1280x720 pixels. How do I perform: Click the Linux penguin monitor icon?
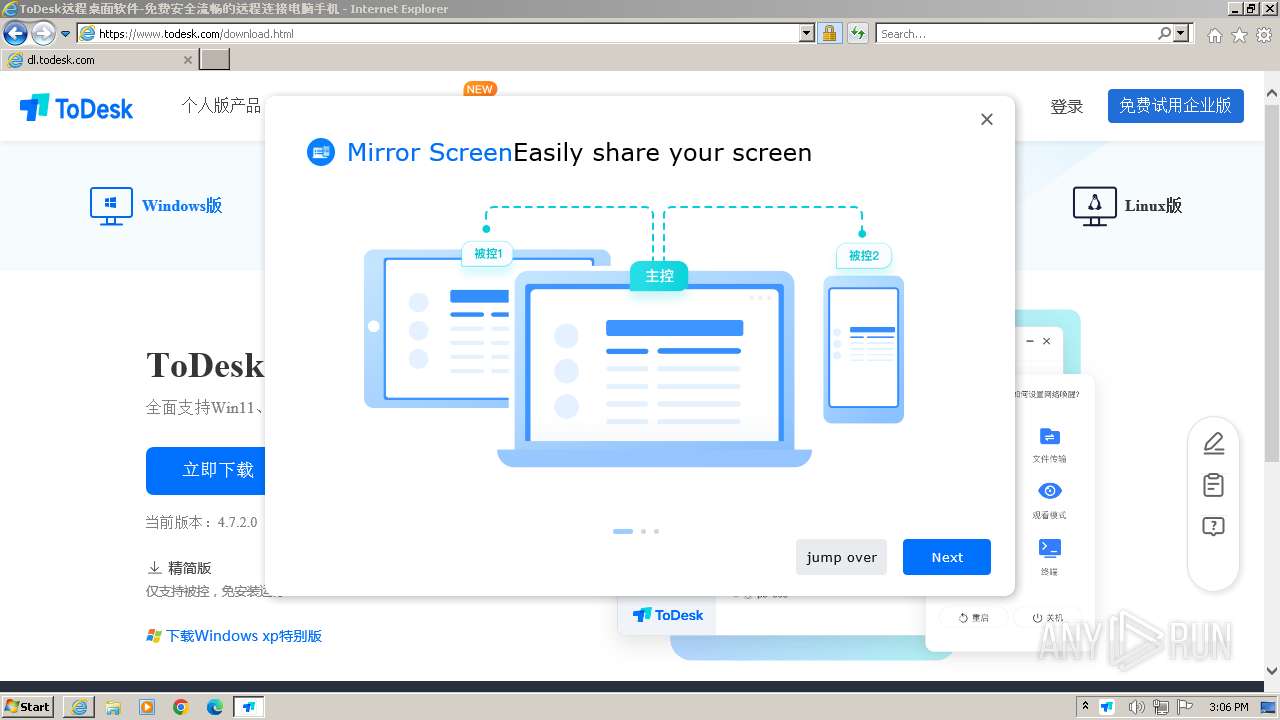point(1094,206)
